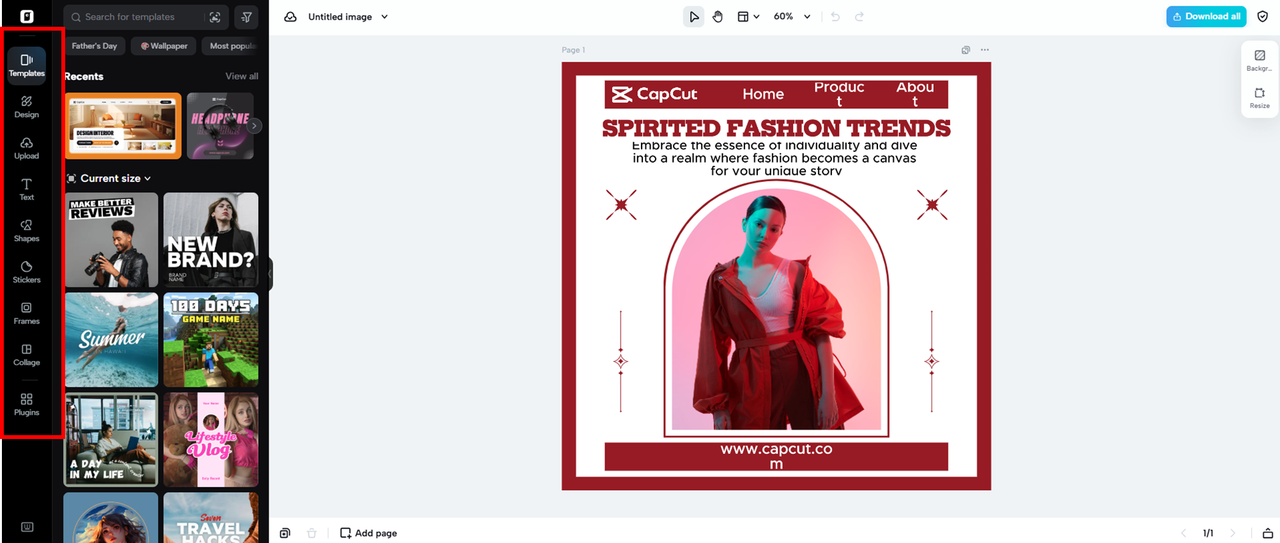This screenshot has width=1280, height=543.
Task: Expand the Current size dropdown
Action: tap(109, 178)
